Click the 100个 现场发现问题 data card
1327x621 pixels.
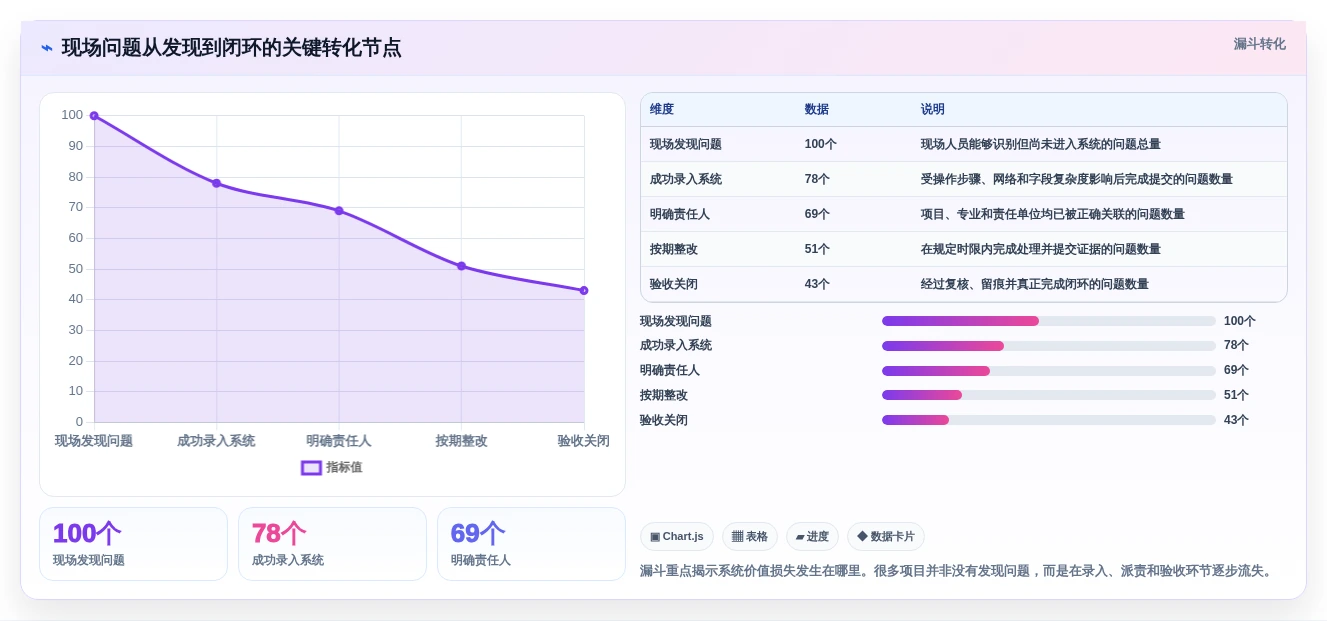133,544
